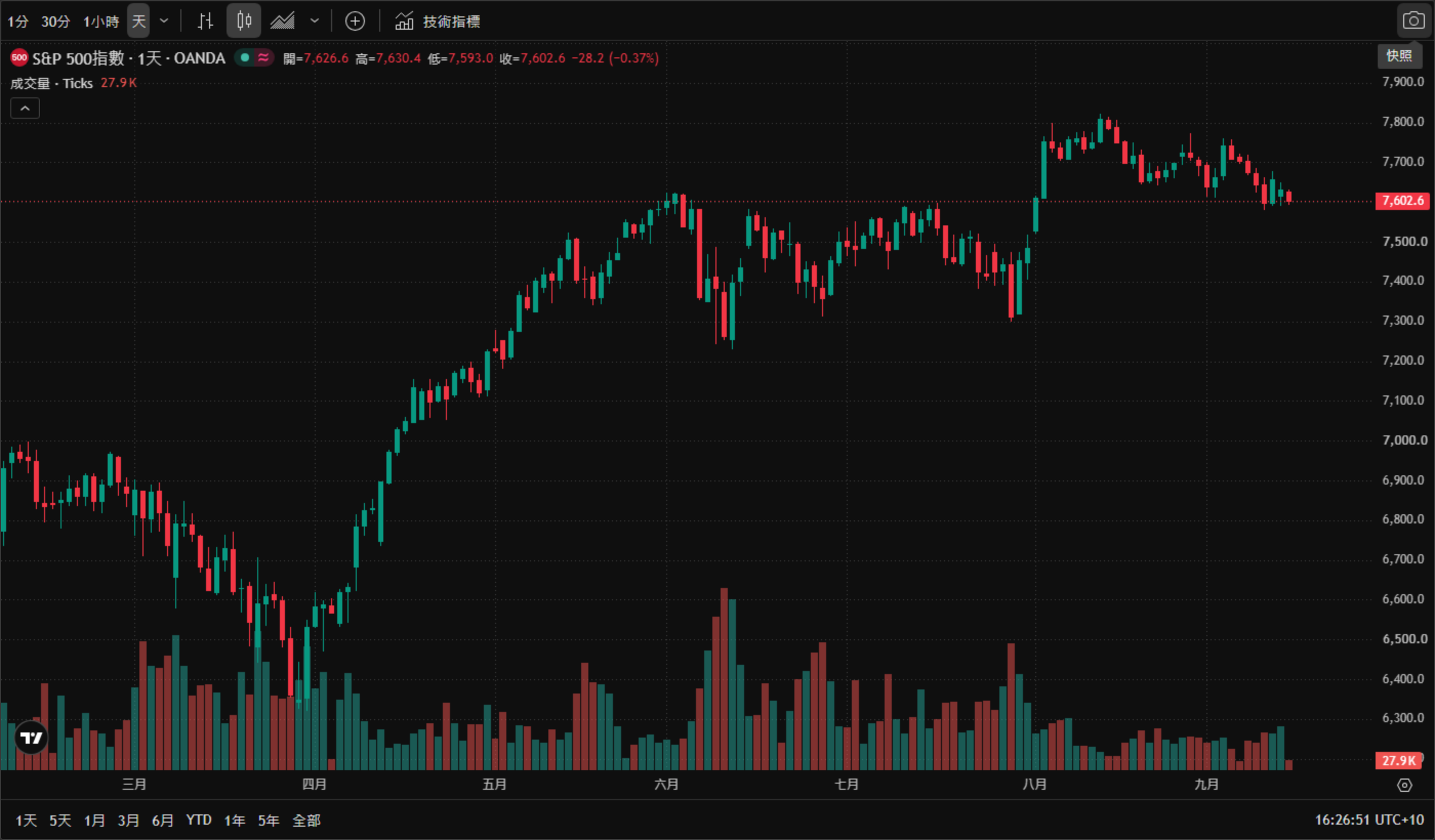
Task: Click the open value 開=7,626.6
Action: click(316, 58)
